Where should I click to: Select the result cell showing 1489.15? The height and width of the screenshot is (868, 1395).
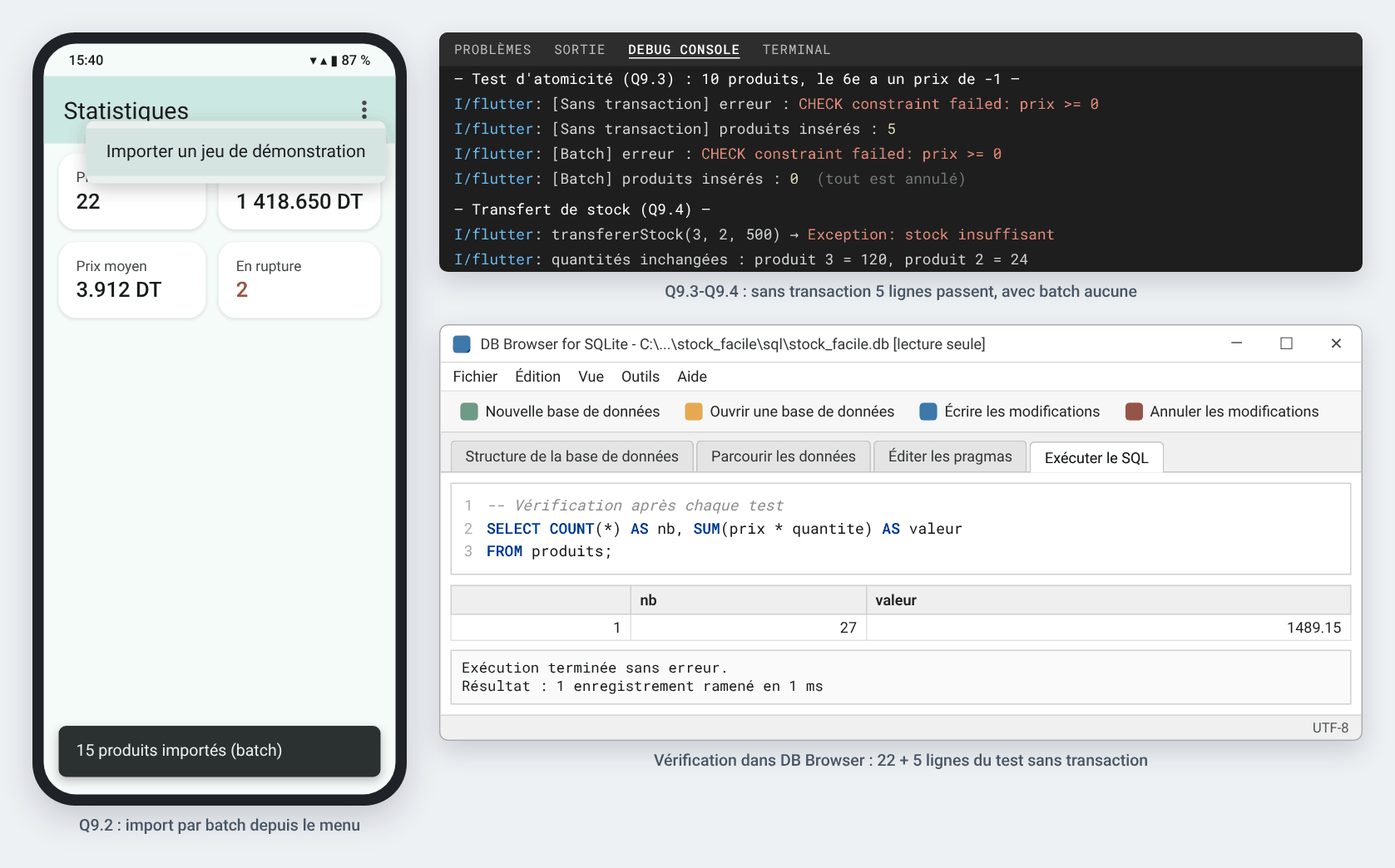point(1108,628)
